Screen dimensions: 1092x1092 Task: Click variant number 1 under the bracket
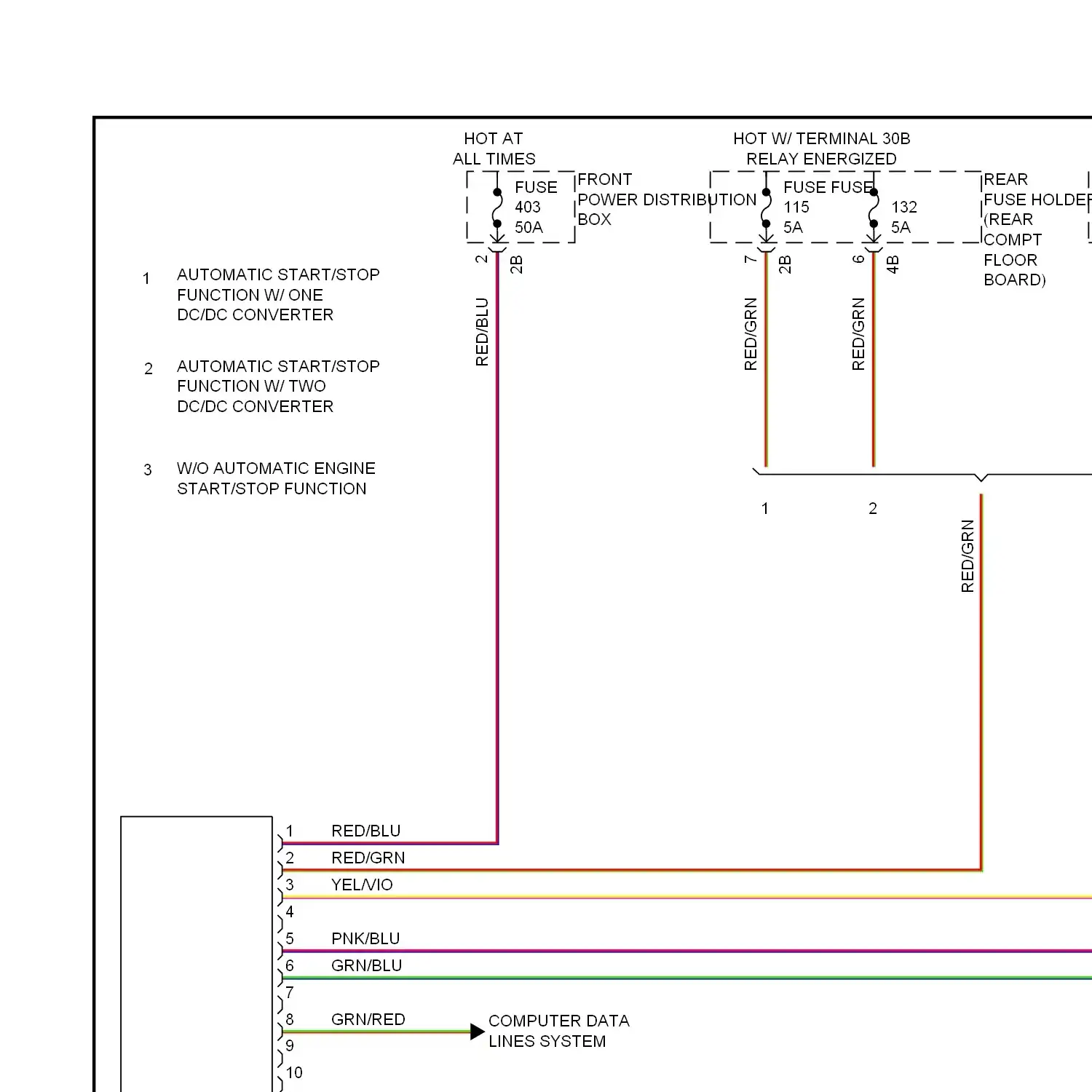point(765,509)
